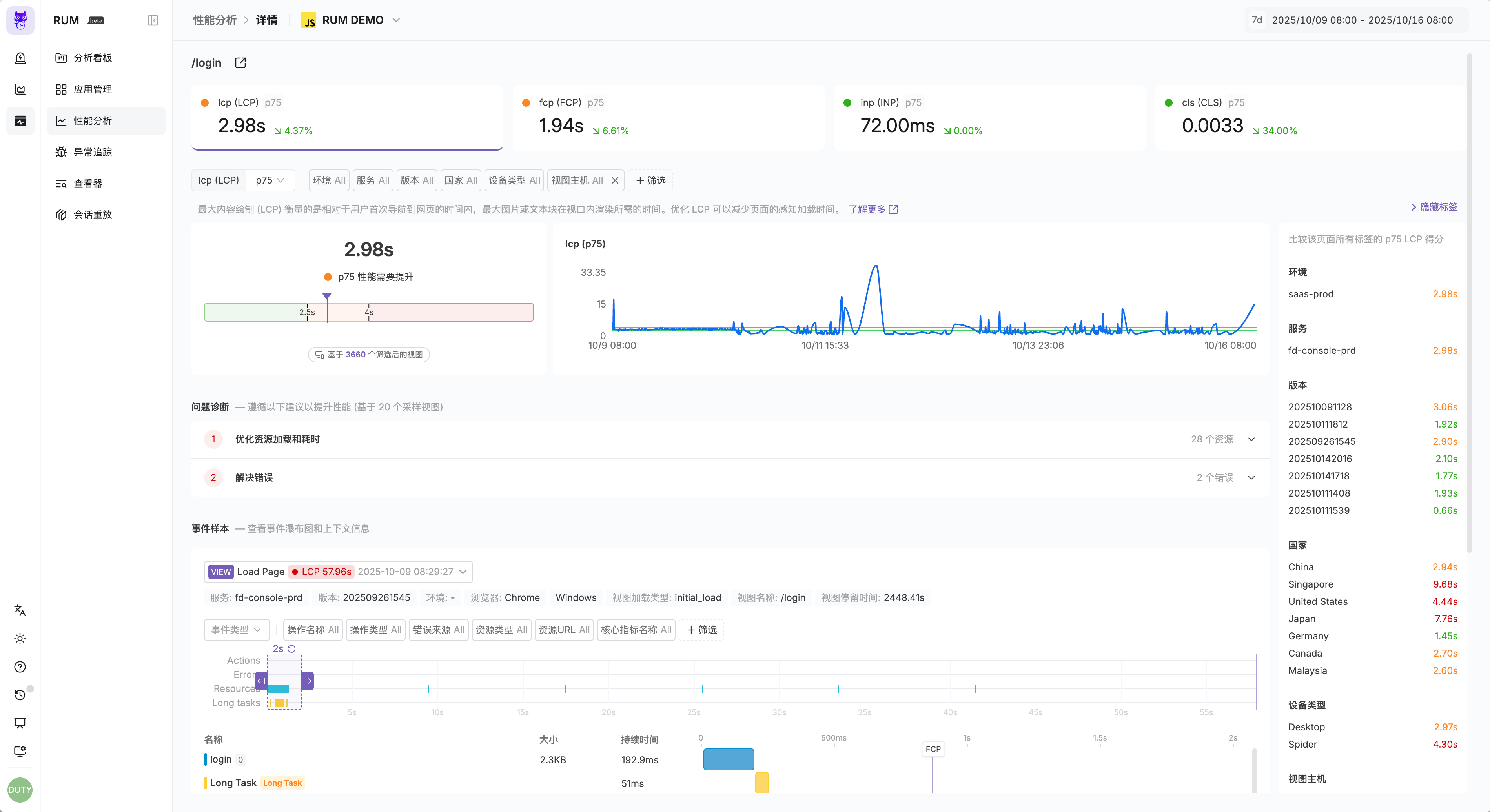Viewport: 1490px width, 812px height.
Task: Click the language translation icon in sidebar
Action: click(20, 610)
